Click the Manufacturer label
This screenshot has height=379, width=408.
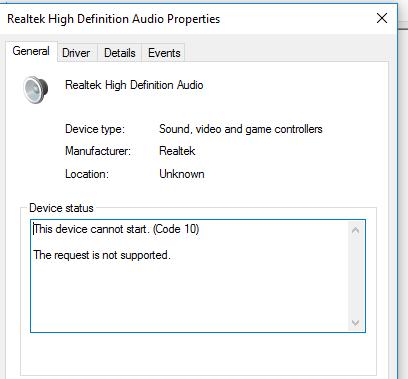[x=98, y=151]
